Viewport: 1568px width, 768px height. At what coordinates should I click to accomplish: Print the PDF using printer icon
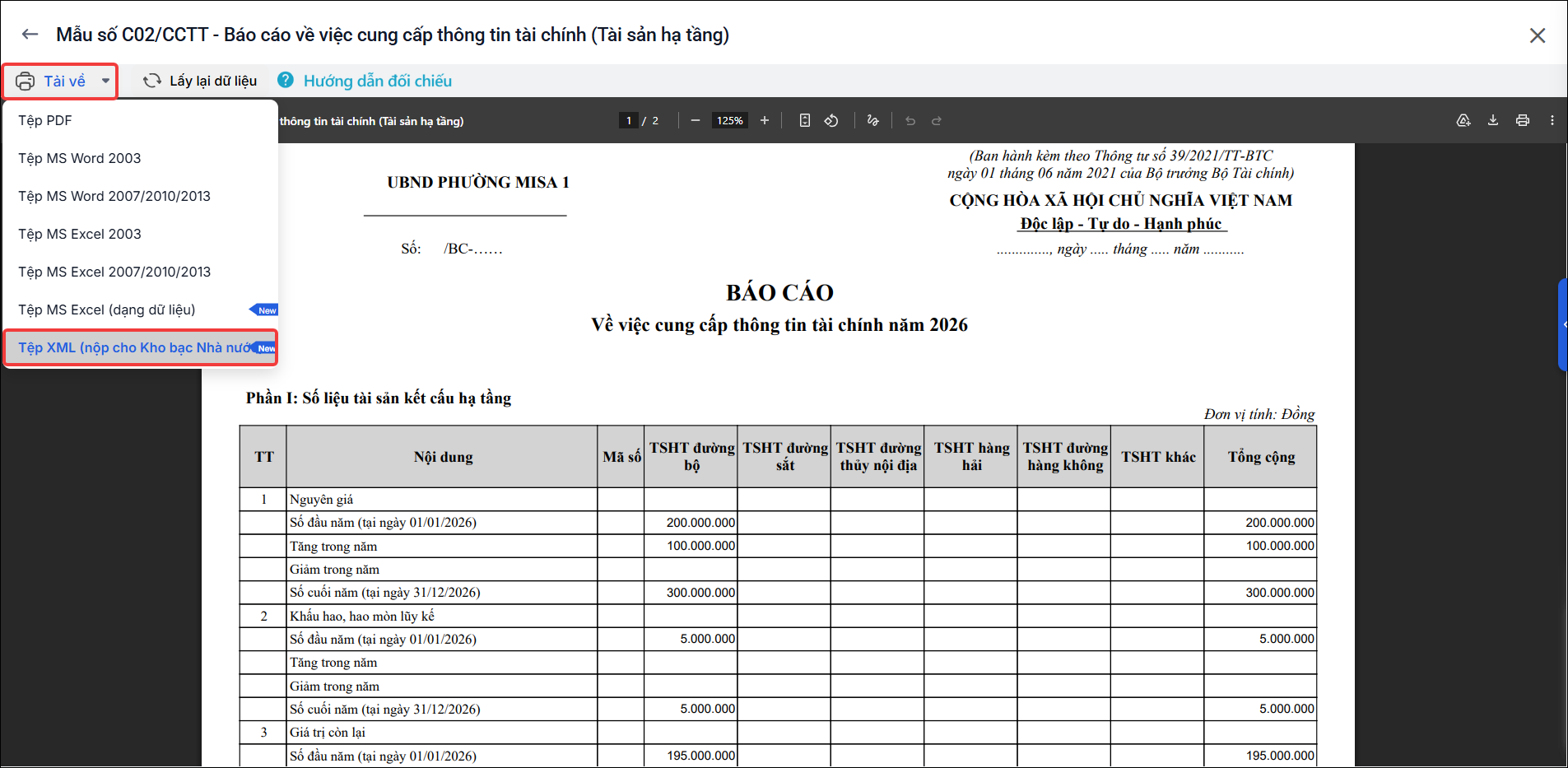[x=1523, y=120]
